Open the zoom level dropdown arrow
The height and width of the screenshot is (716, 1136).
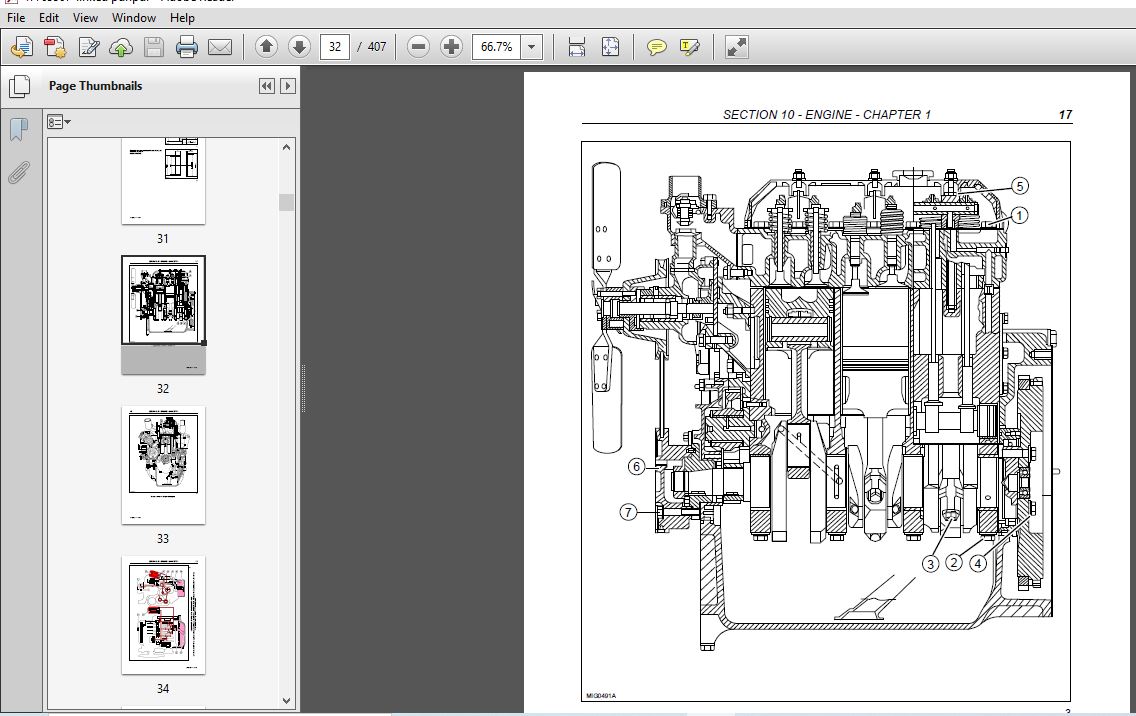(532, 47)
